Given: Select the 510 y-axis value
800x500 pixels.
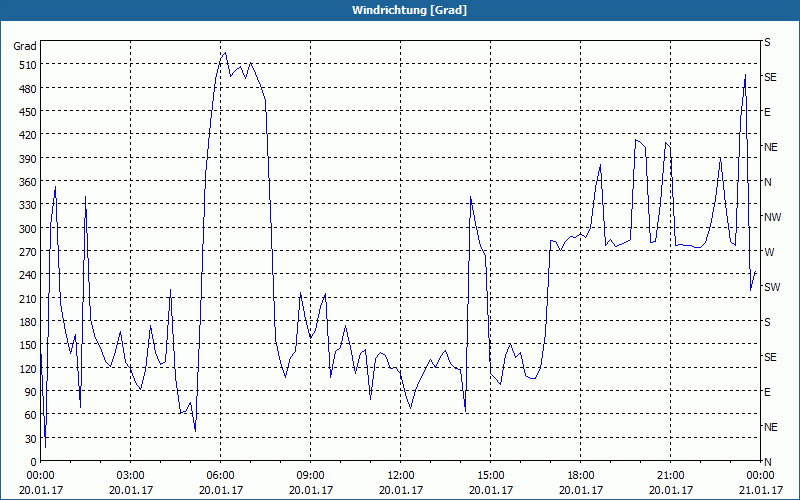Looking at the screenshot, I should click(x=28, y=65).
